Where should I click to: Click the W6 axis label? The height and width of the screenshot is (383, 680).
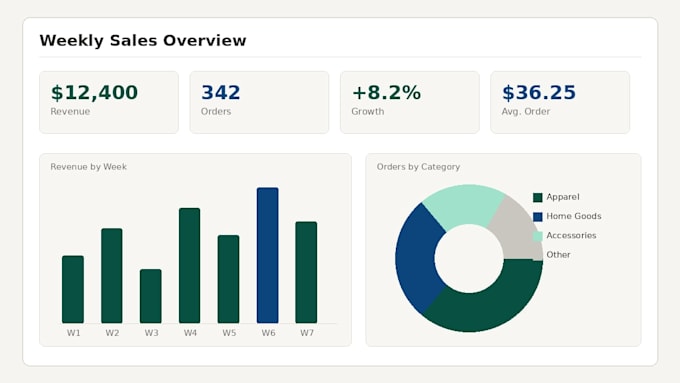point(268,333)
